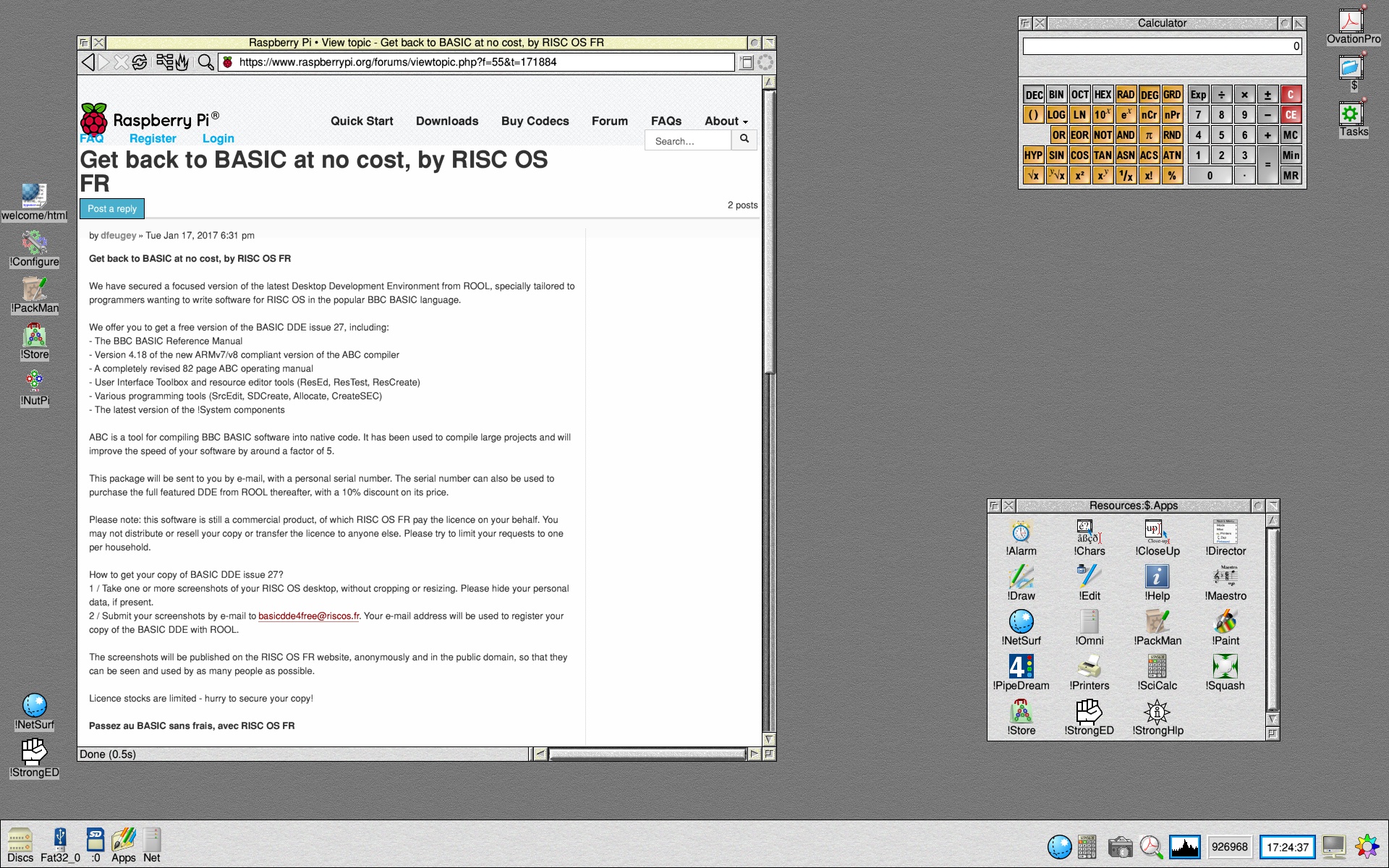Click the OvationPro icon on the desktop

click(1353, 26)
